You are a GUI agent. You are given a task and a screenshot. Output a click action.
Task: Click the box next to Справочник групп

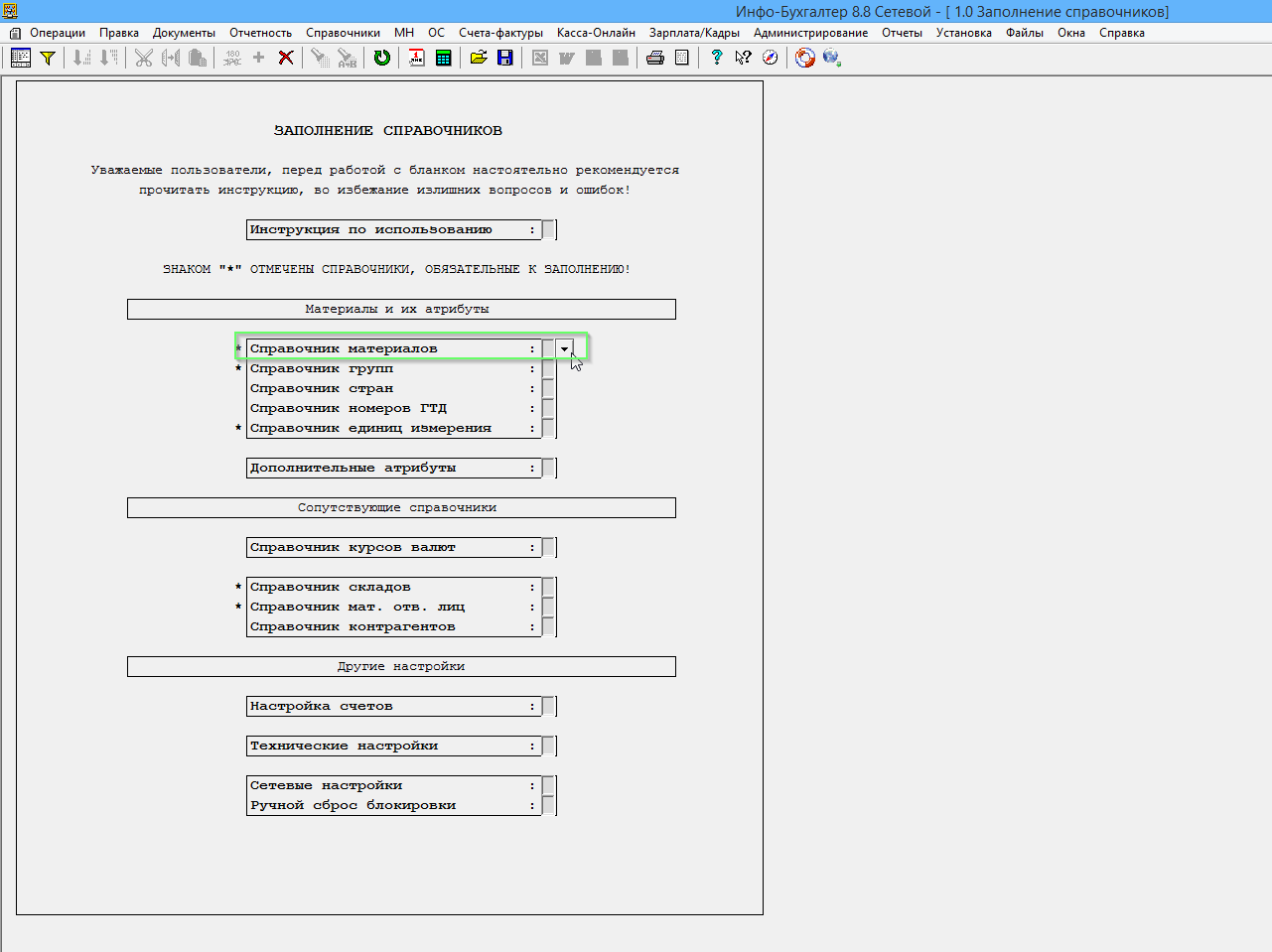click(x=548, y=369)
